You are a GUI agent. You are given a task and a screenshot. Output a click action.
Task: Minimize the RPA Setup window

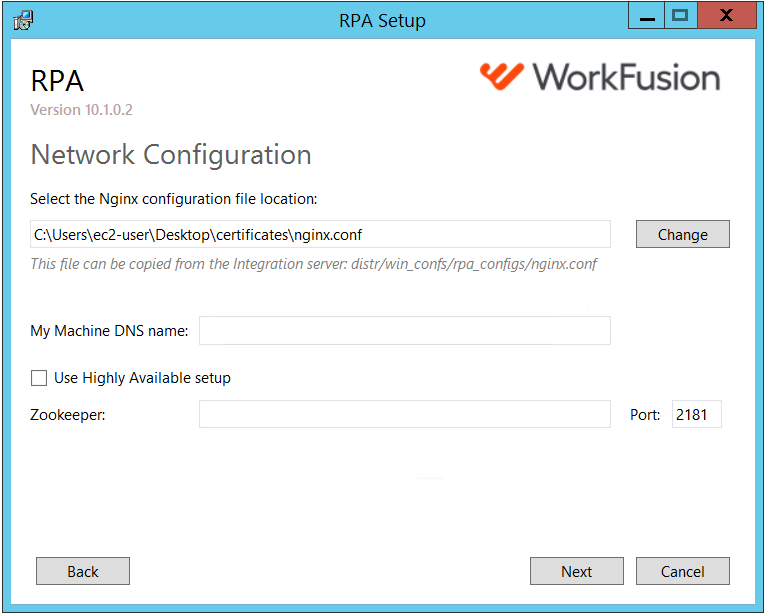tap(646, 16)
